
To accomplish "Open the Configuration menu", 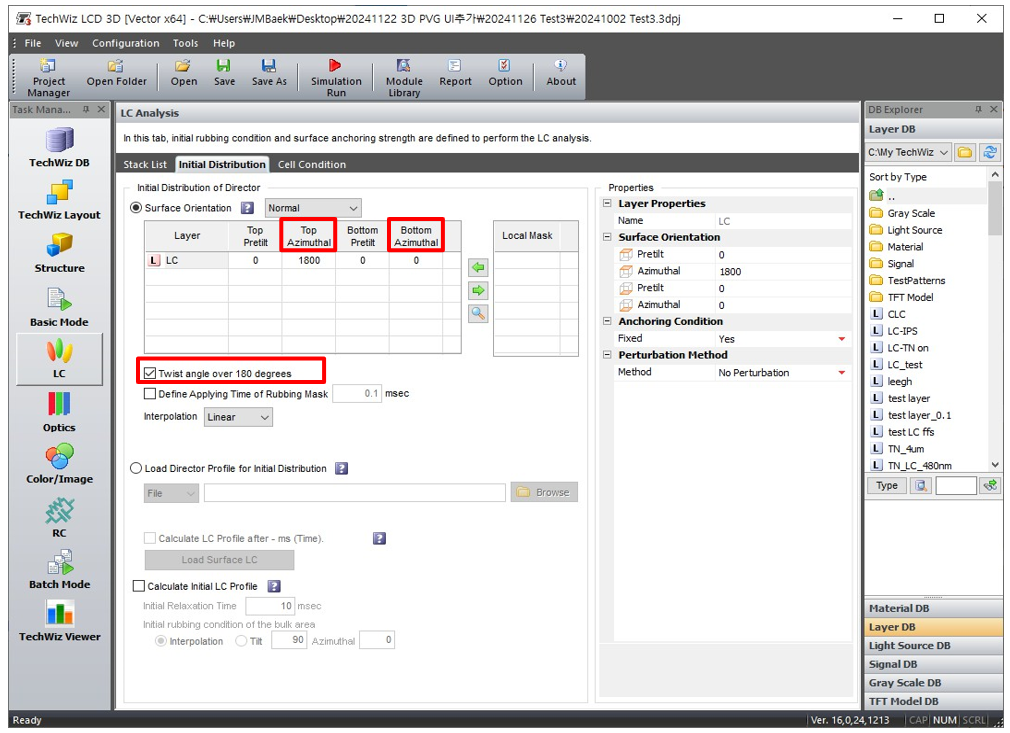I will click(x=125, y=43).
